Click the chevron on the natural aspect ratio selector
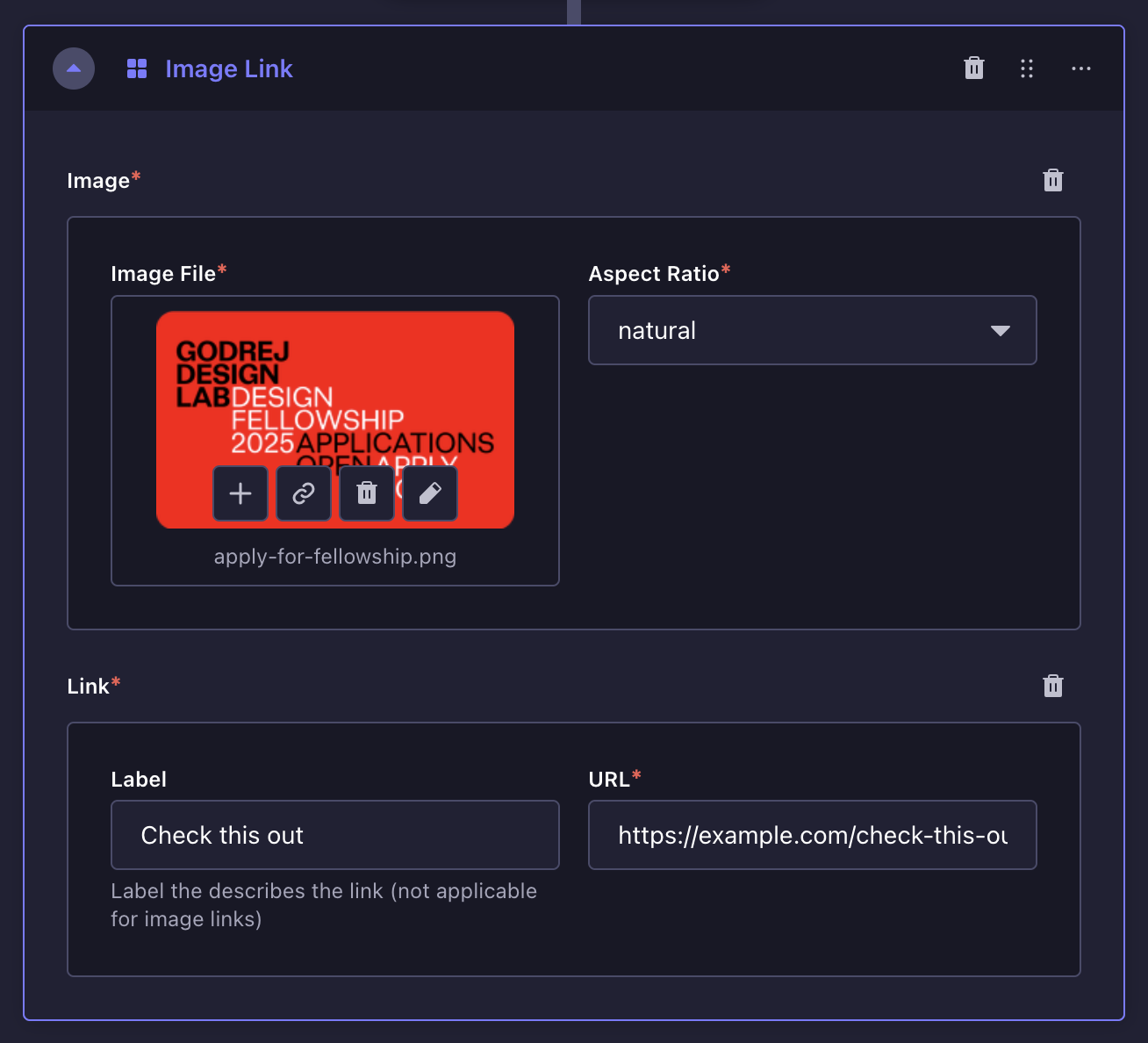The width and height of the screenshot is (1148, 1043). point(1000,331)
